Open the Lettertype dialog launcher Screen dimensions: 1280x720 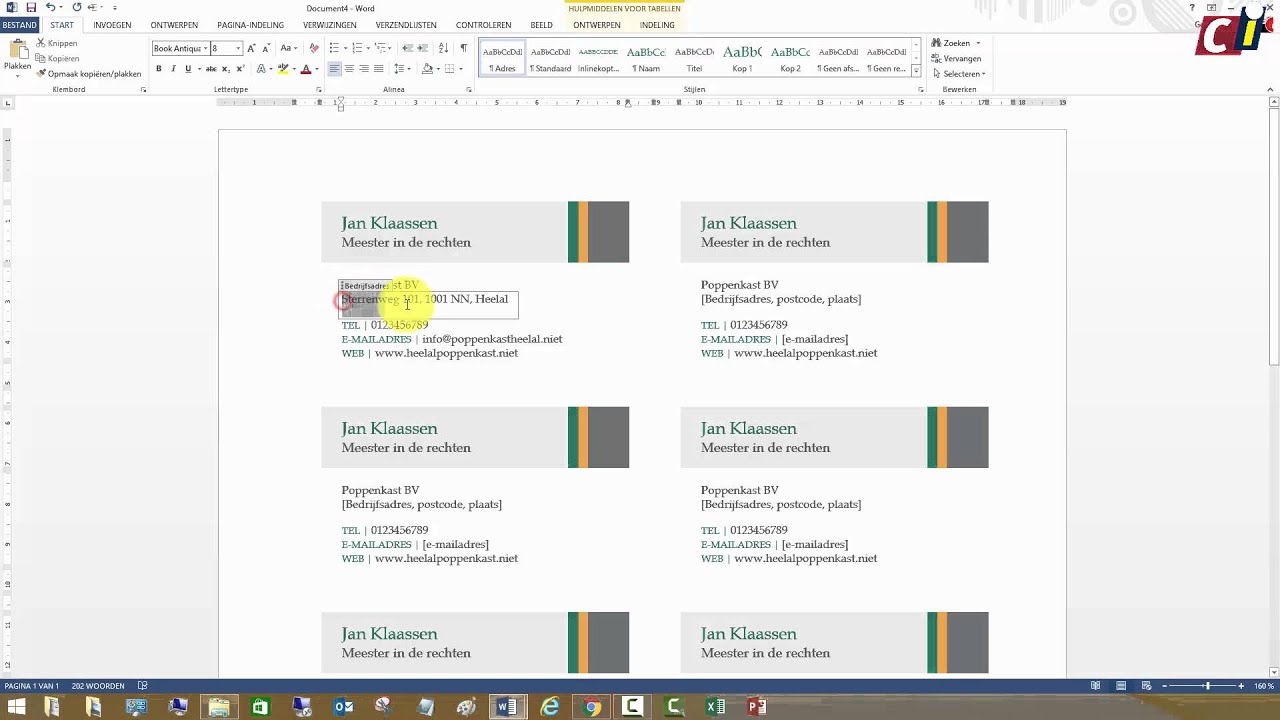319,90
